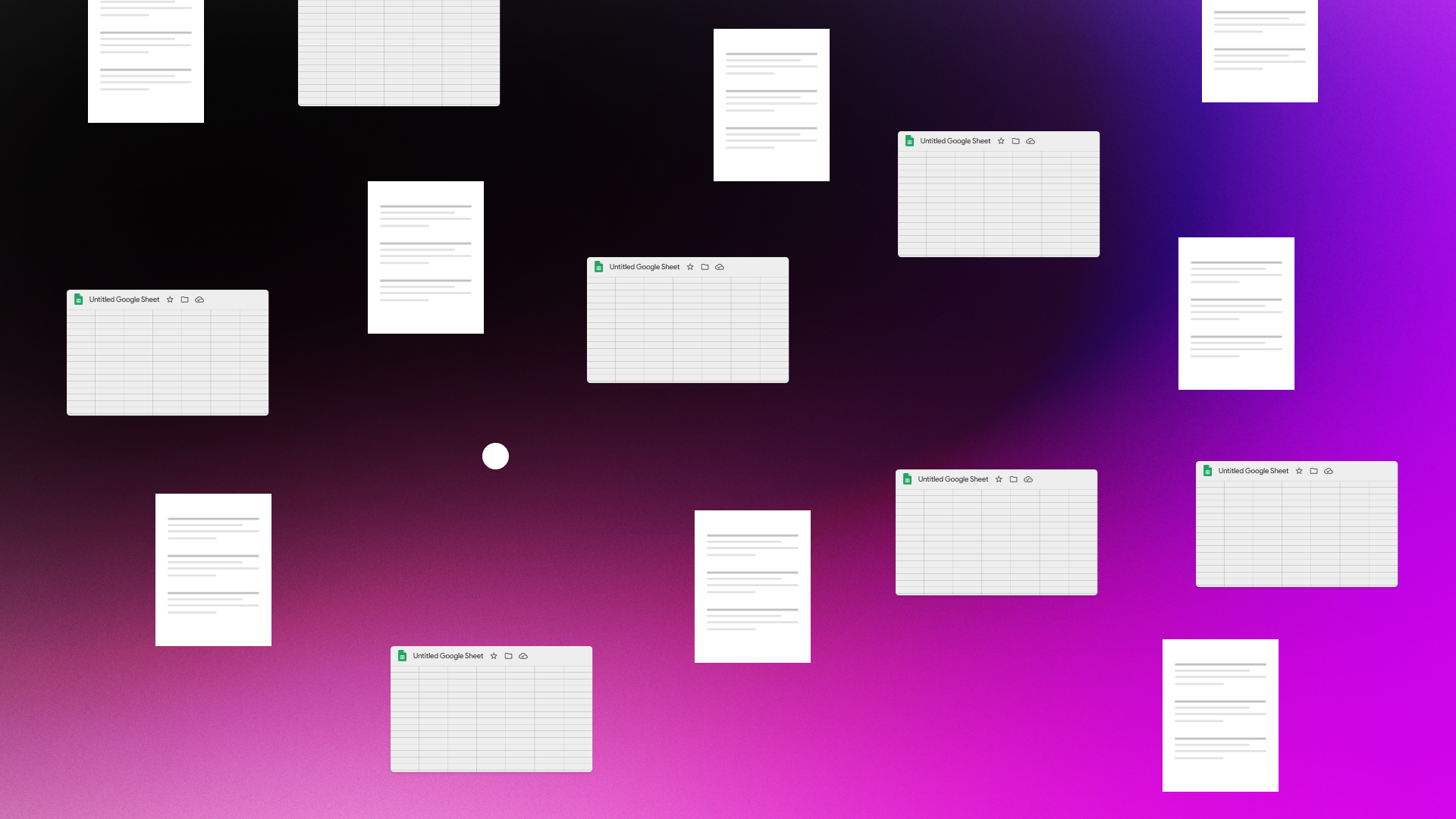This screenshot has height=819, width=1456.
Task: Click move-to-folder icon on leftmost sheet card
Action: tap(184, 300)
